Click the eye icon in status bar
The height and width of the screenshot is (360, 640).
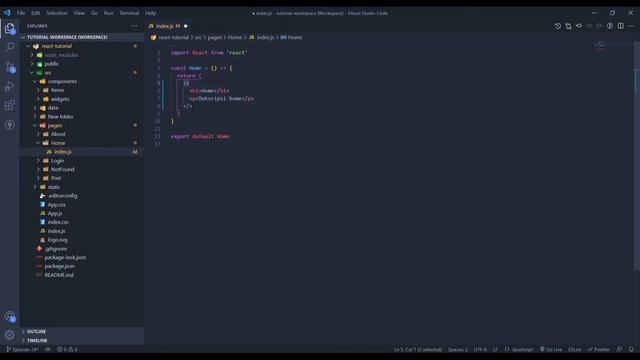[x=48, y=349]
